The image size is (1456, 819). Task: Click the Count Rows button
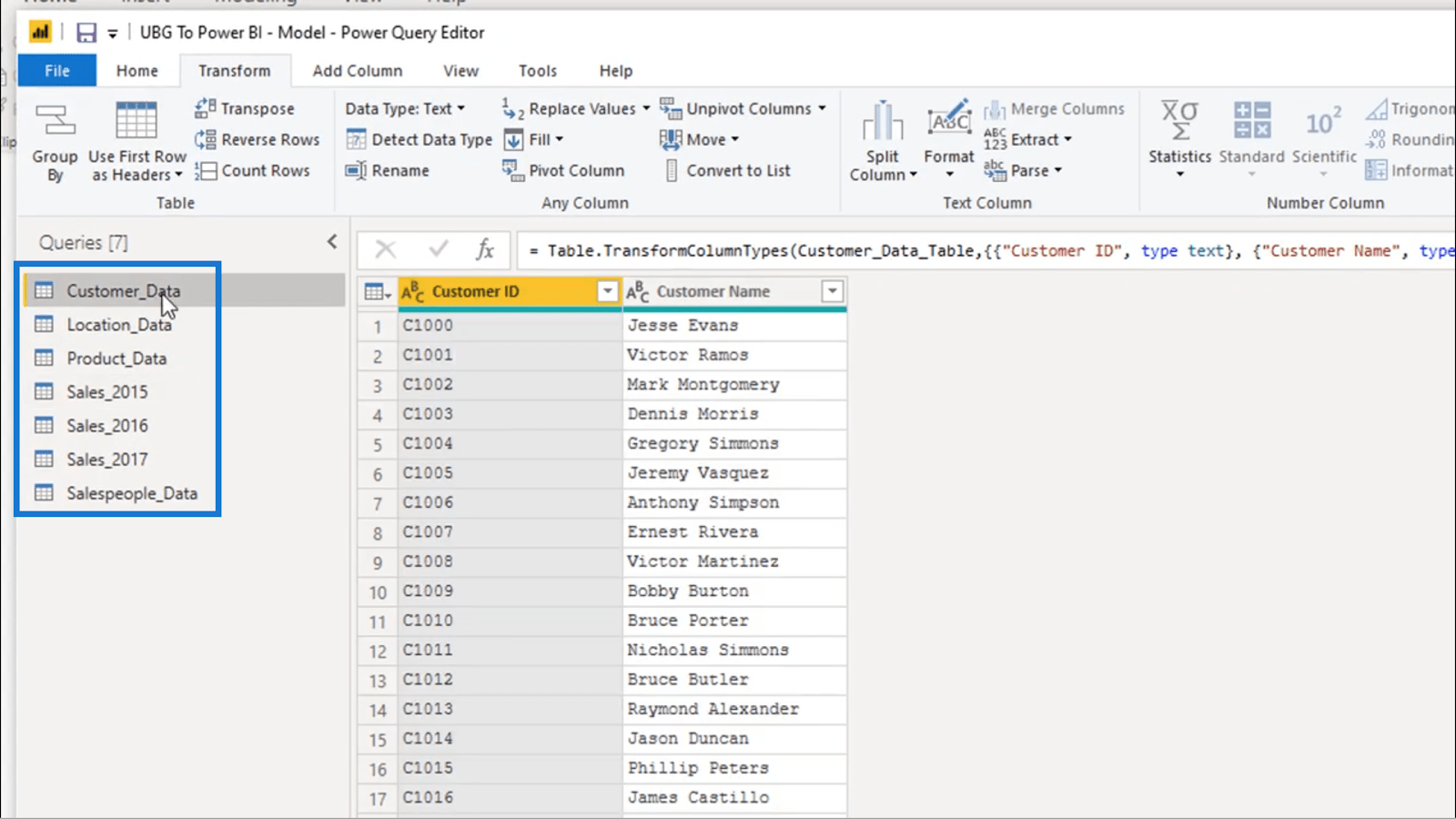coord(253,170)
